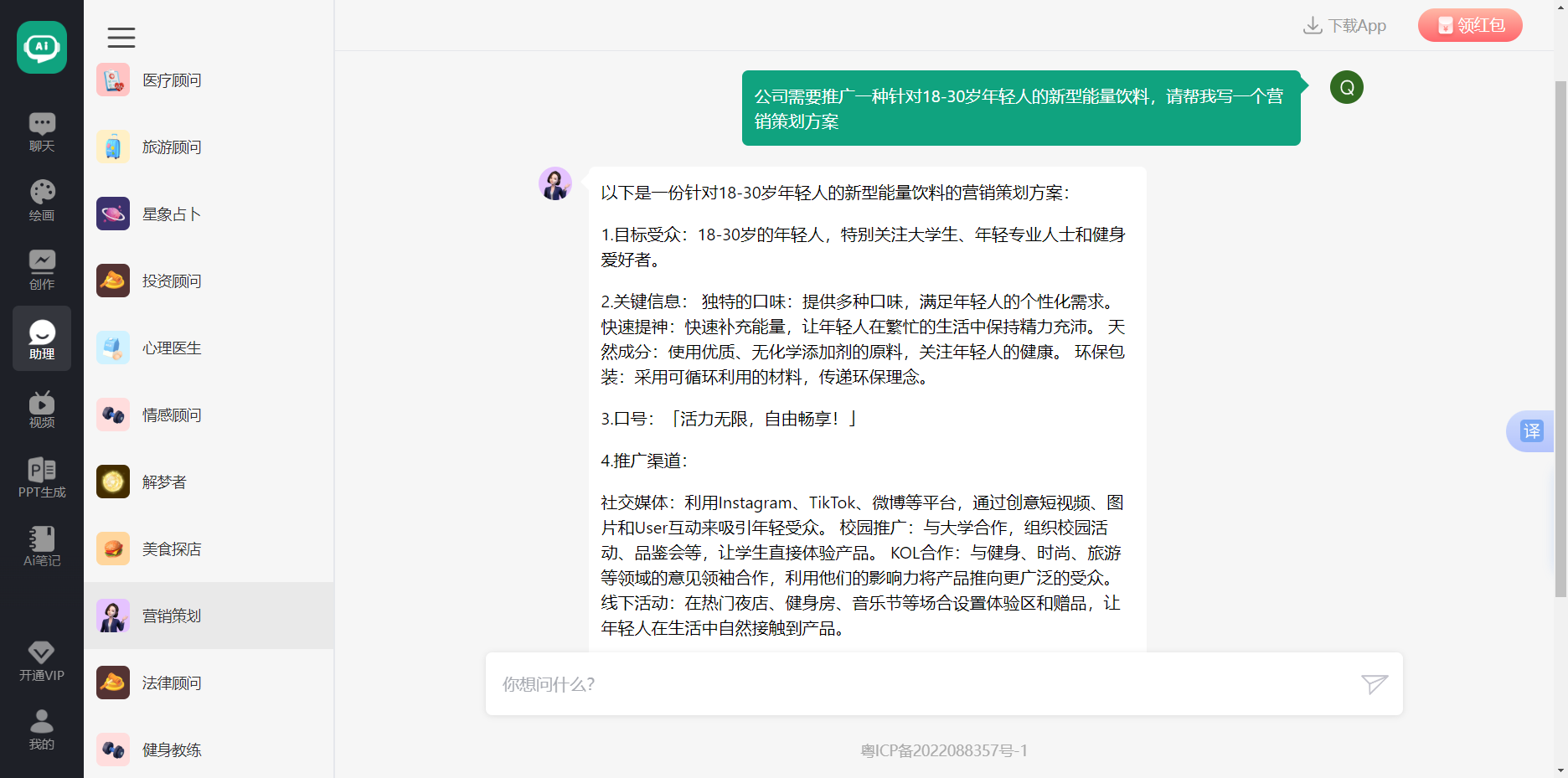
Task: Choose 法律顾问 from assistant list
Action: (209, 683)
